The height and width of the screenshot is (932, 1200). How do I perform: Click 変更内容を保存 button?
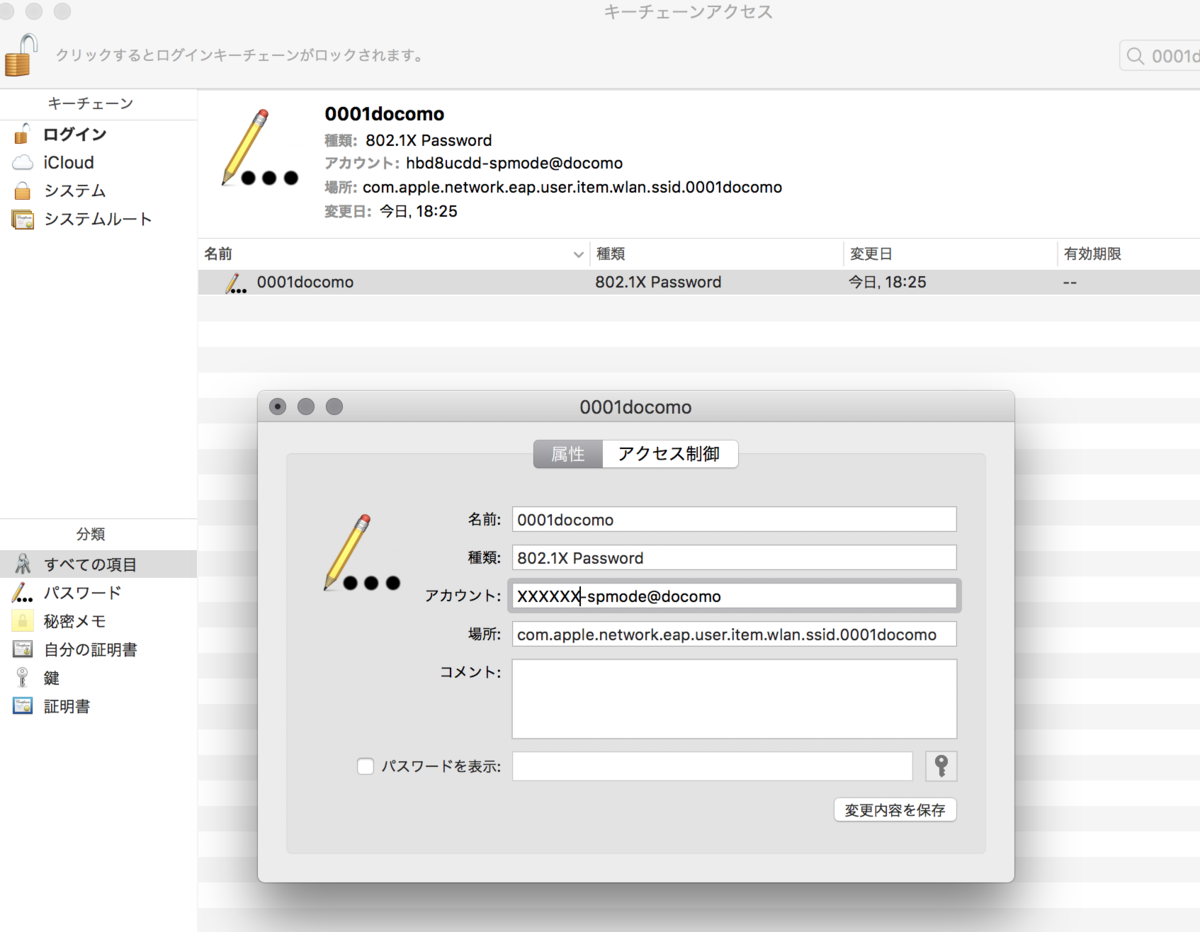895,810
